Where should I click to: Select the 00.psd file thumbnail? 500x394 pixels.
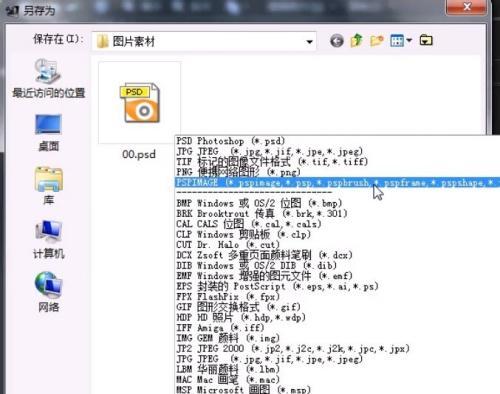point(140,103)
